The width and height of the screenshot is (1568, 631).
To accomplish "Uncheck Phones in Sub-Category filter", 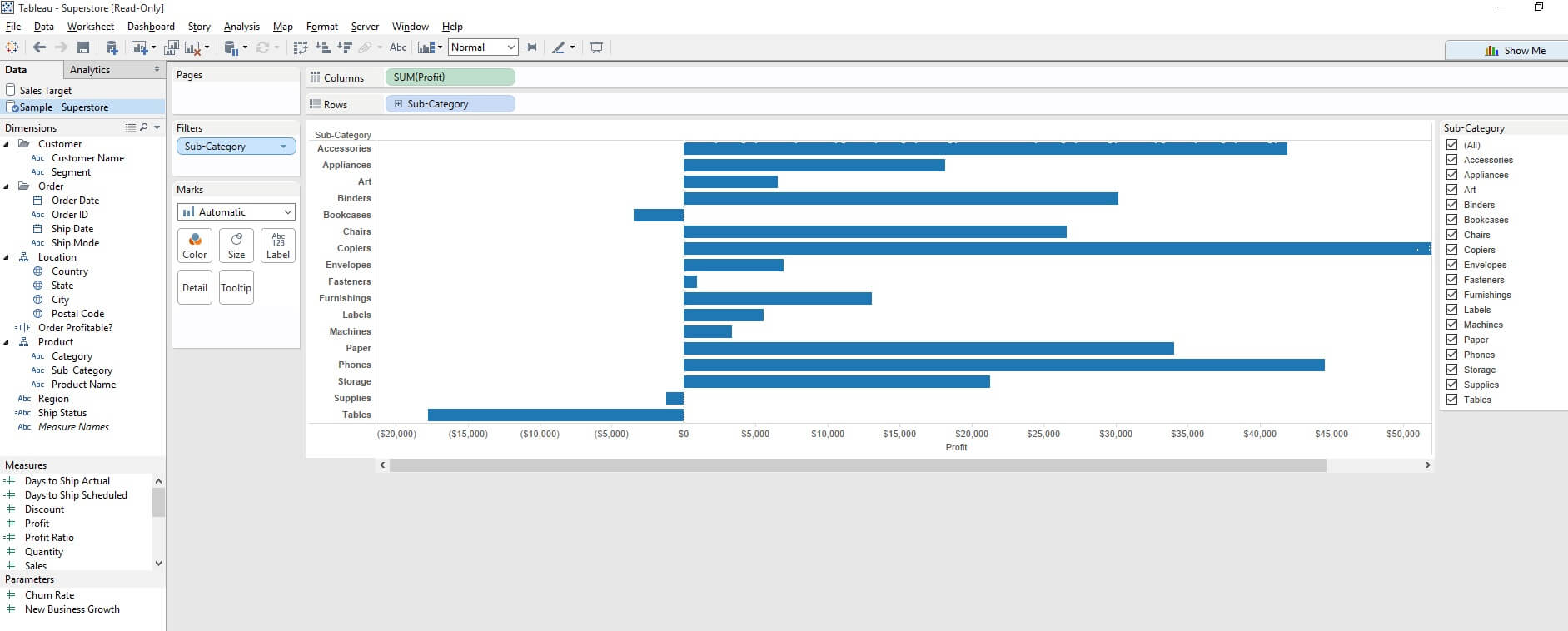I will (x=1452, y=355).
